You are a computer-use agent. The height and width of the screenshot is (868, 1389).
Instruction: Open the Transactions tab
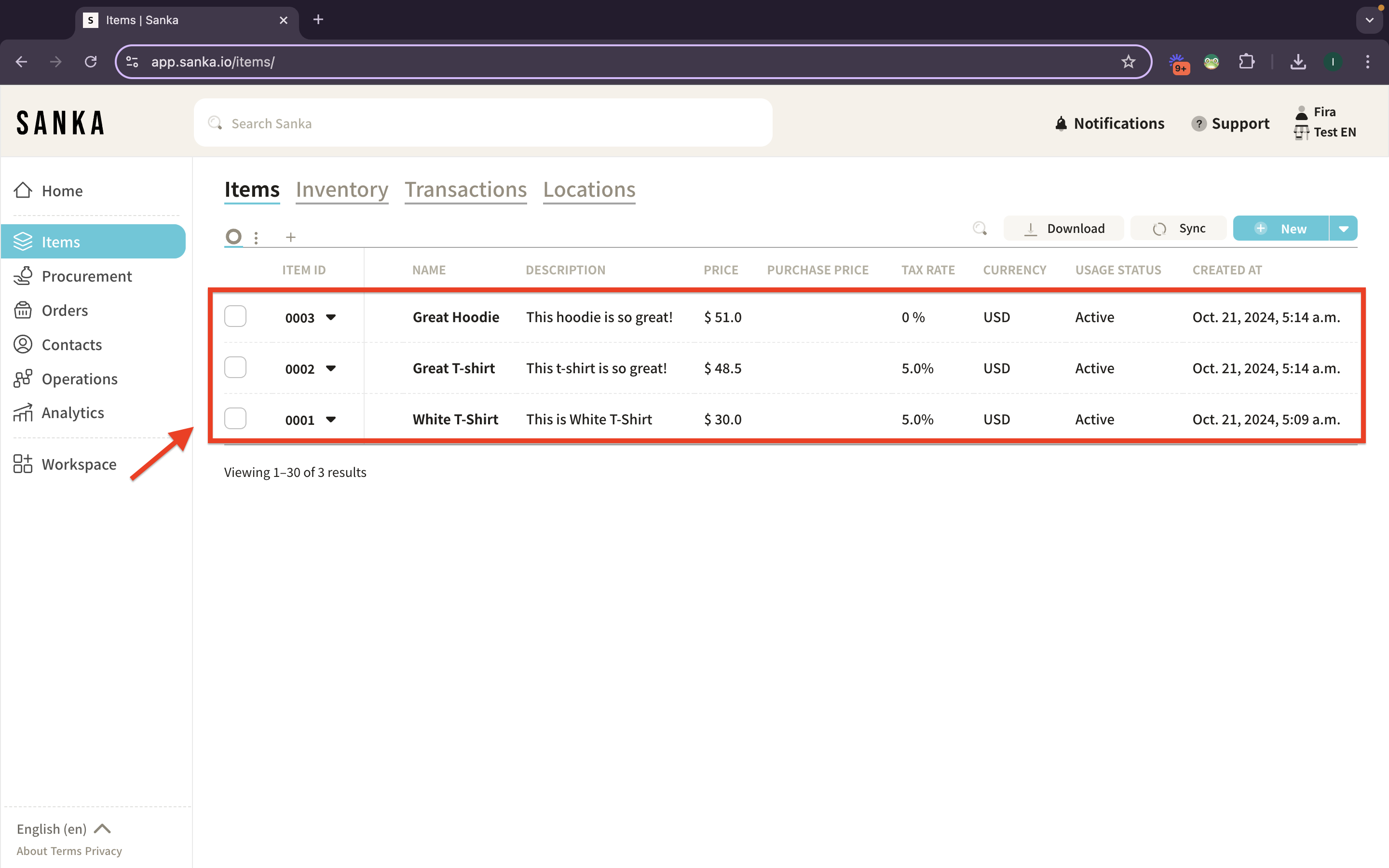tap(465, 190)
